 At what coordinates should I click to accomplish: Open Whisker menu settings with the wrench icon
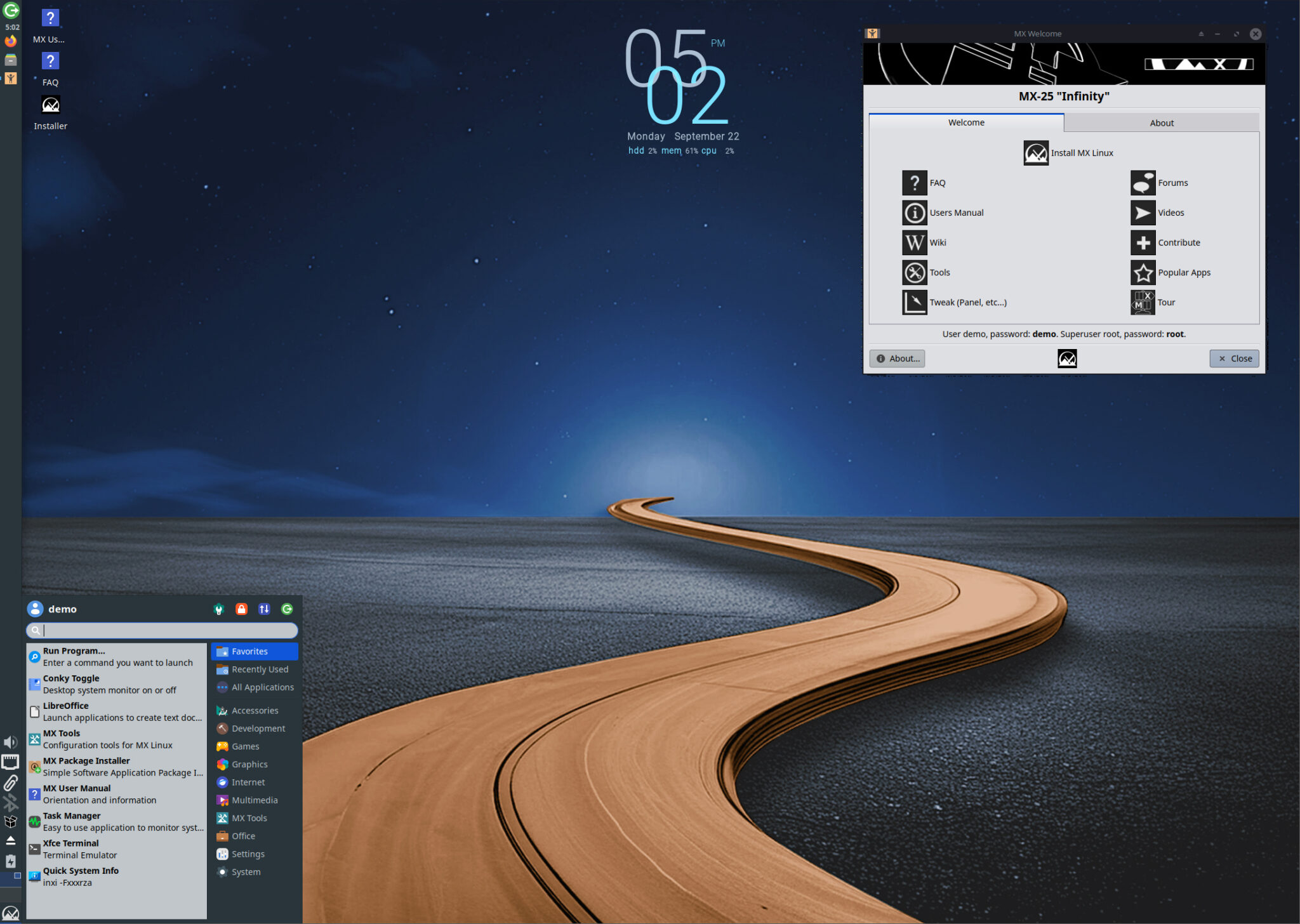(x=219, y=609)
